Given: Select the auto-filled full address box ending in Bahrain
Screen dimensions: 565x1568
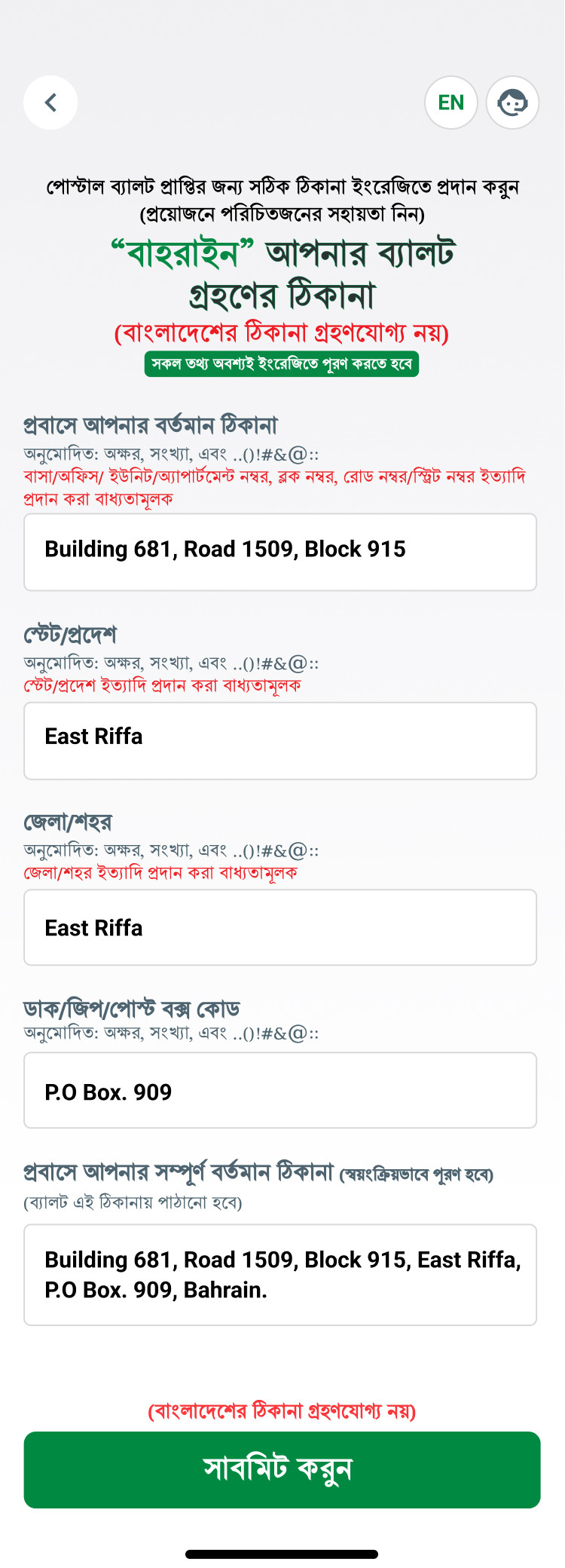Looking at the screenshot, I should click(280, 1275).
